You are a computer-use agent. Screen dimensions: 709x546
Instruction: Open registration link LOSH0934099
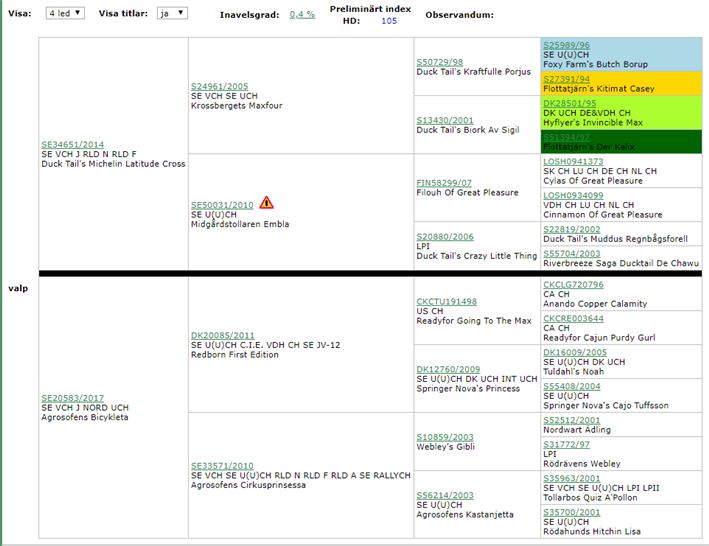click(x=573, y=195)
